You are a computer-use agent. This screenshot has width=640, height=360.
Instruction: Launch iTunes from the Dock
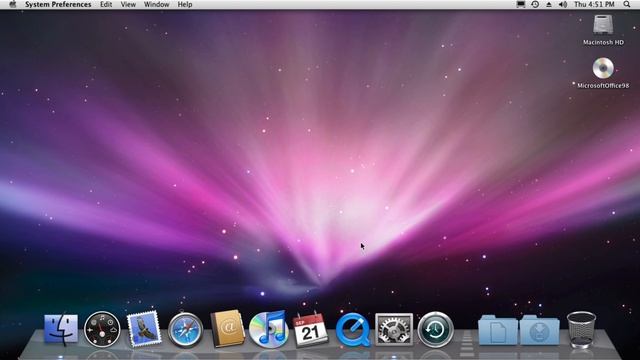(x=269, y=329)
